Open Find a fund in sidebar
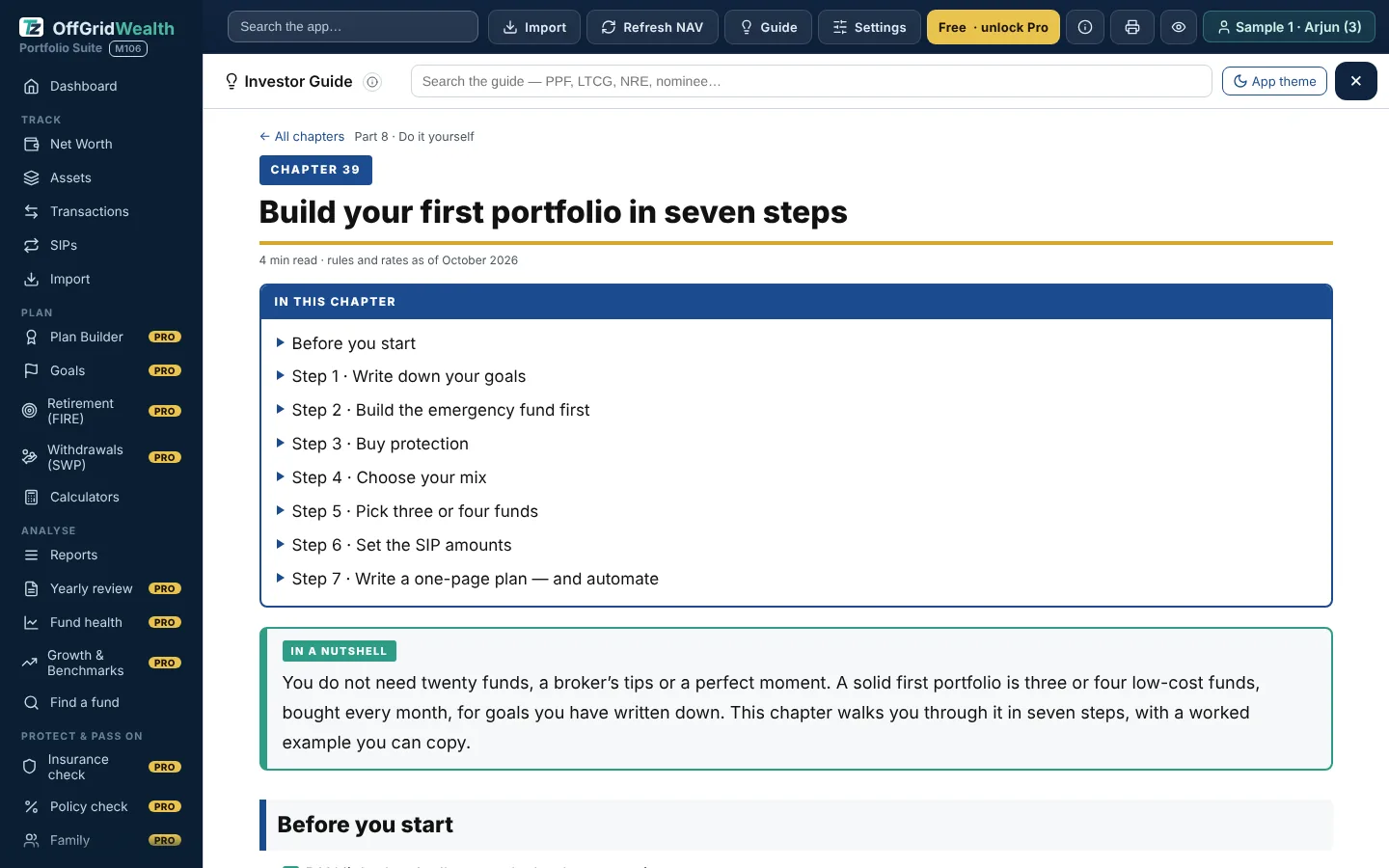Image resolution: width=1389 pixels, height=868 pixels. pyautogui.click(x=101, y=702)
